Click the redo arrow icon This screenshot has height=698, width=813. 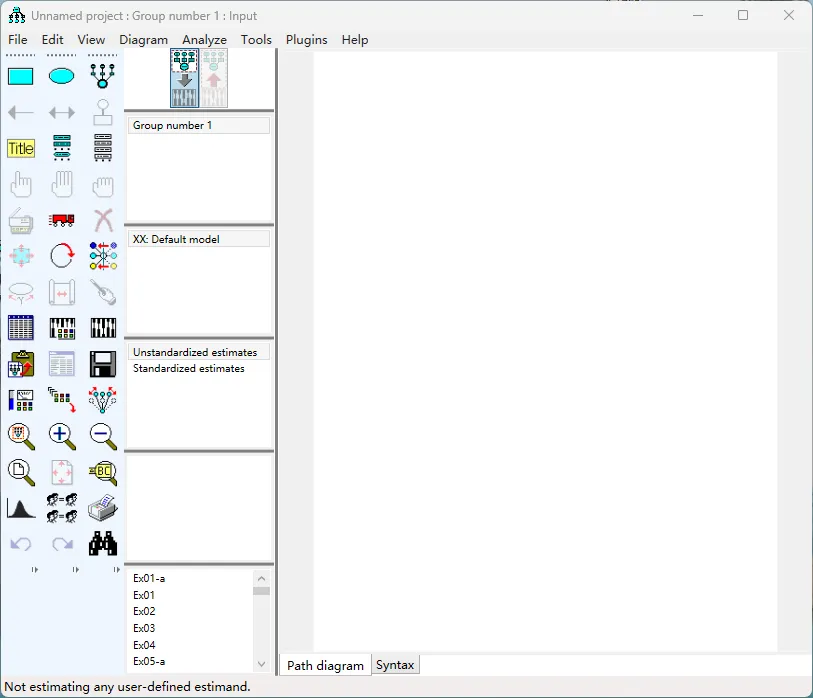(62, 545)
